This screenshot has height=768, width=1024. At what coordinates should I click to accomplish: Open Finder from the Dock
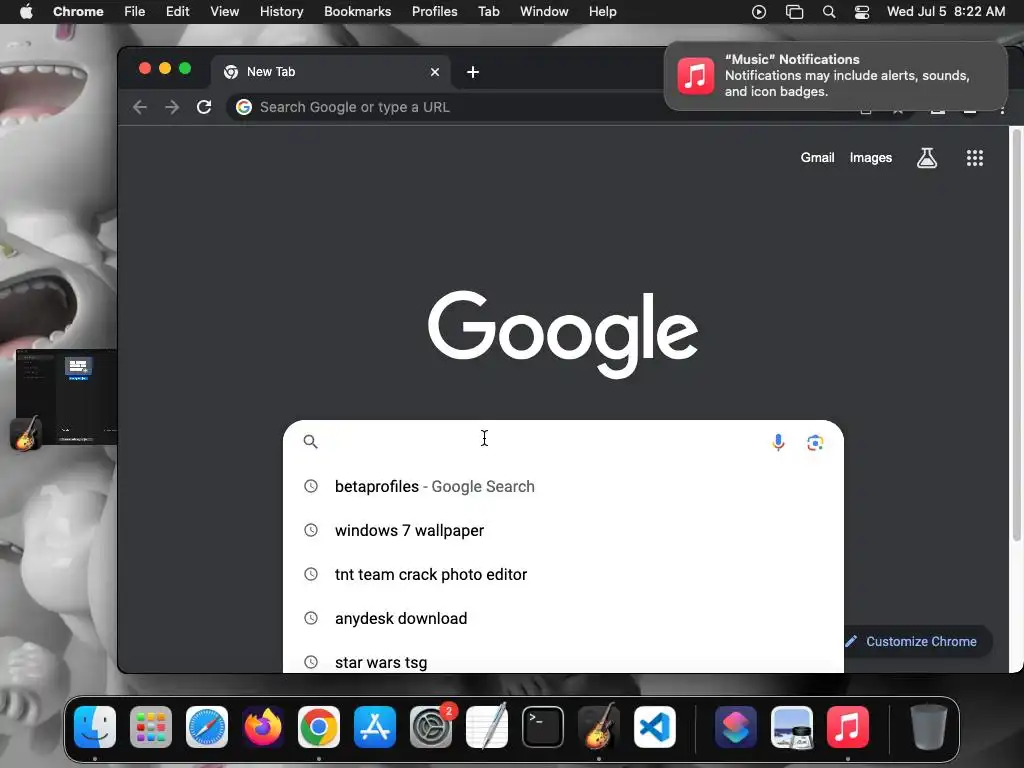click(x=95, y=727)
